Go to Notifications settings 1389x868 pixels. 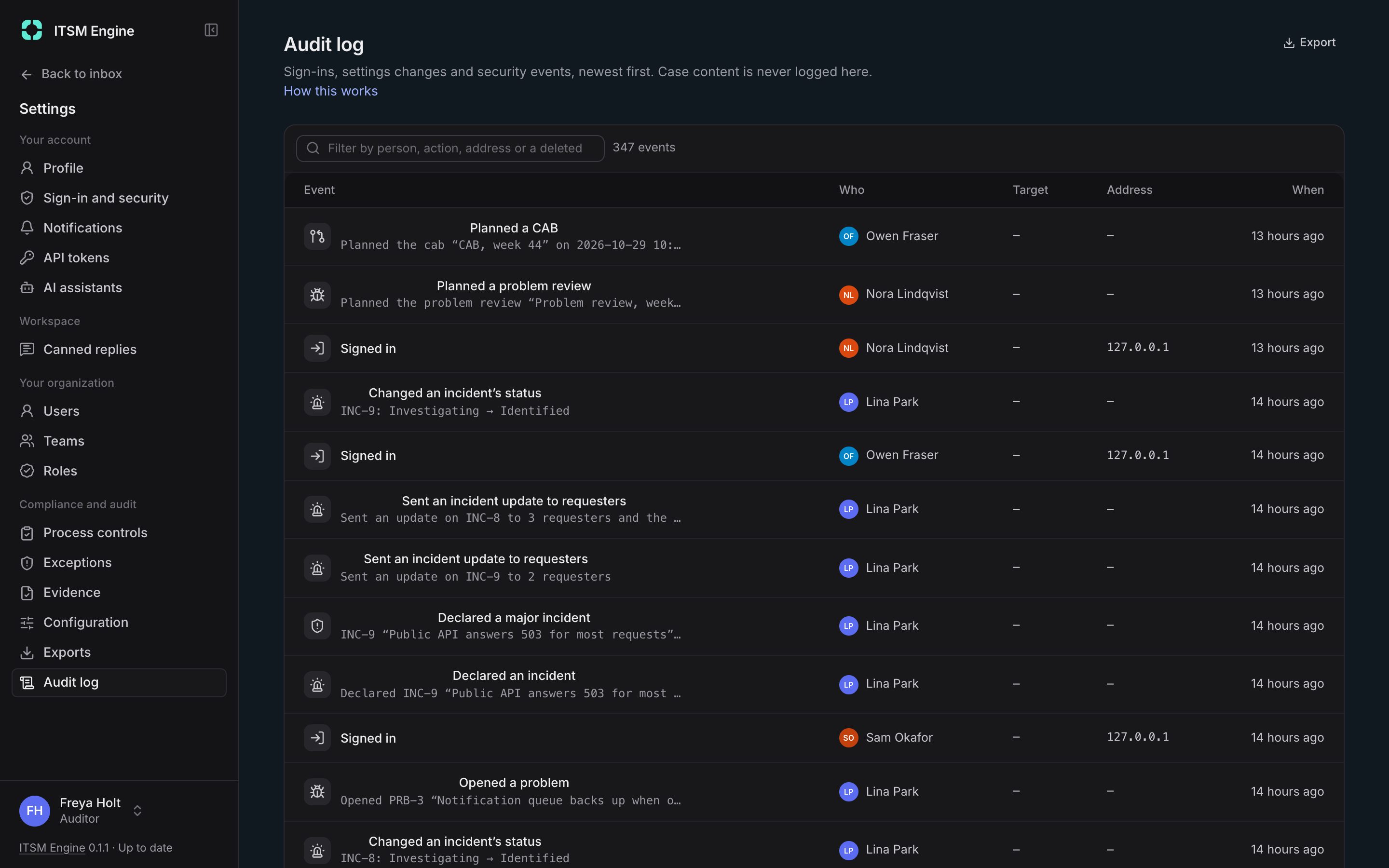pyautogui.click(x=119, y=228)
